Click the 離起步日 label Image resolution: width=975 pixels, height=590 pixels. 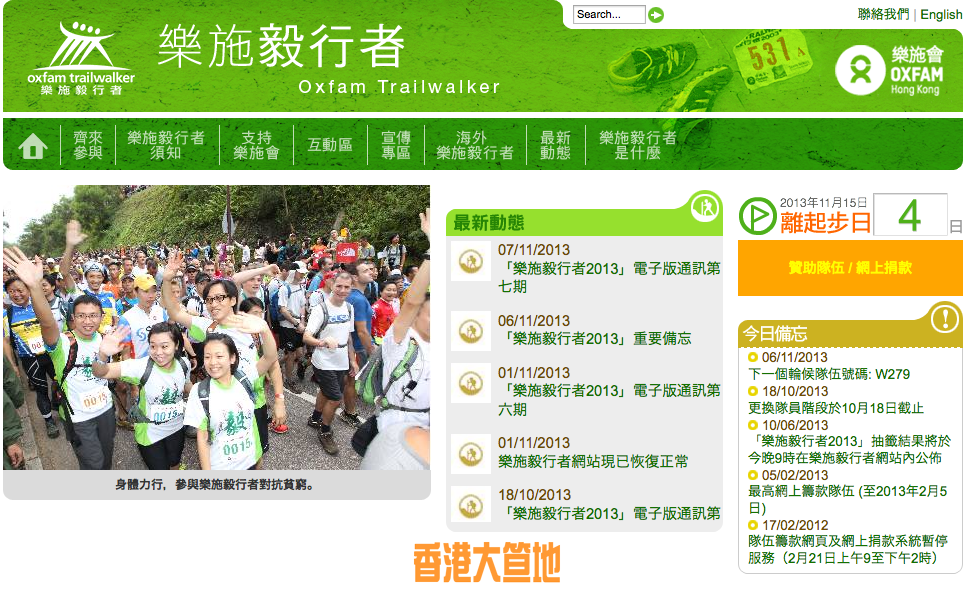(x=826, y=223)
